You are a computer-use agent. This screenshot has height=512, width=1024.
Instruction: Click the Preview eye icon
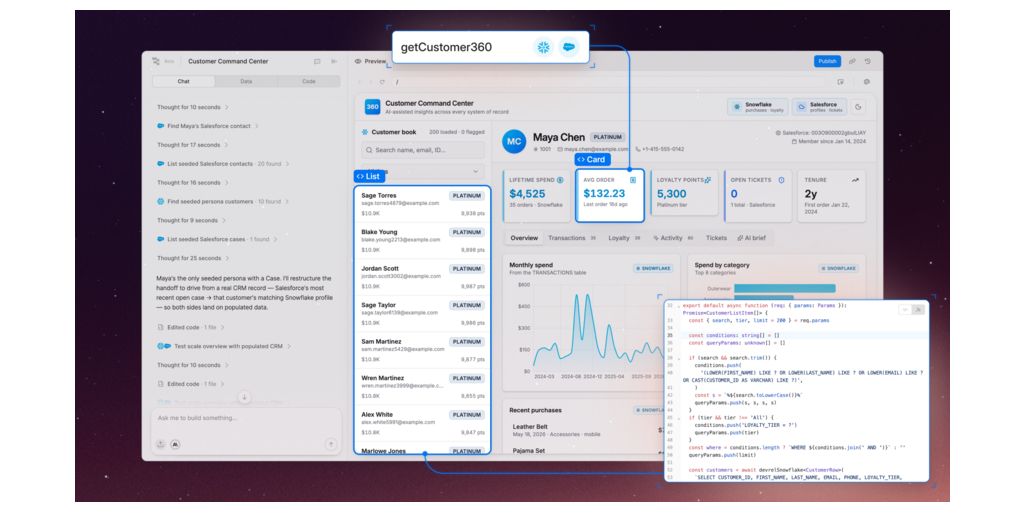point(358,61)
